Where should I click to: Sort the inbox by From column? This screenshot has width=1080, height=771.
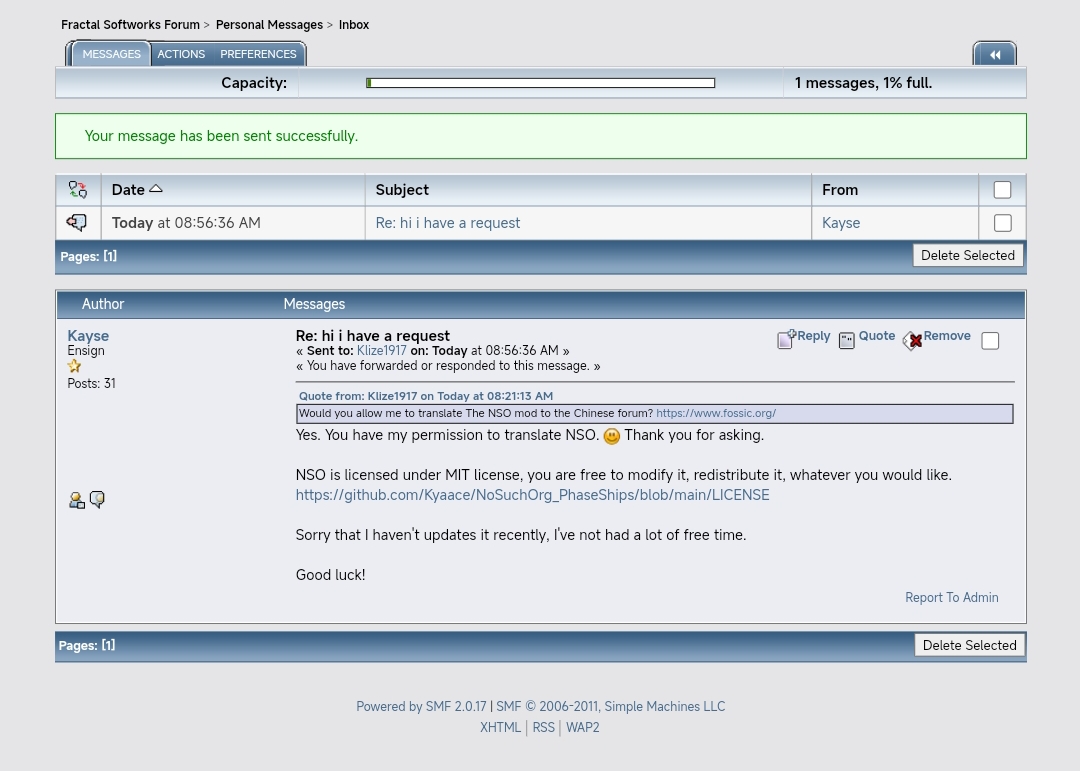pyautogui.click(x=840, y=190)
